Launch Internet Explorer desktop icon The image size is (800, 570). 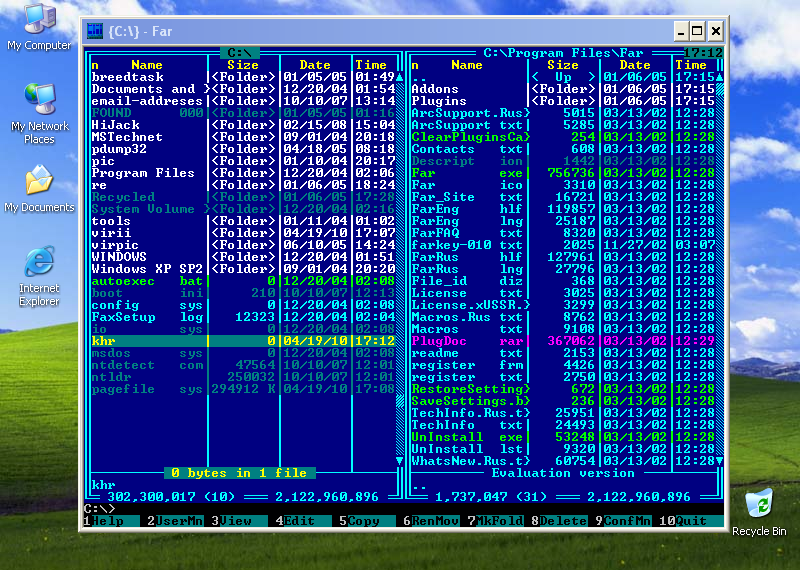tap(39, 276)
